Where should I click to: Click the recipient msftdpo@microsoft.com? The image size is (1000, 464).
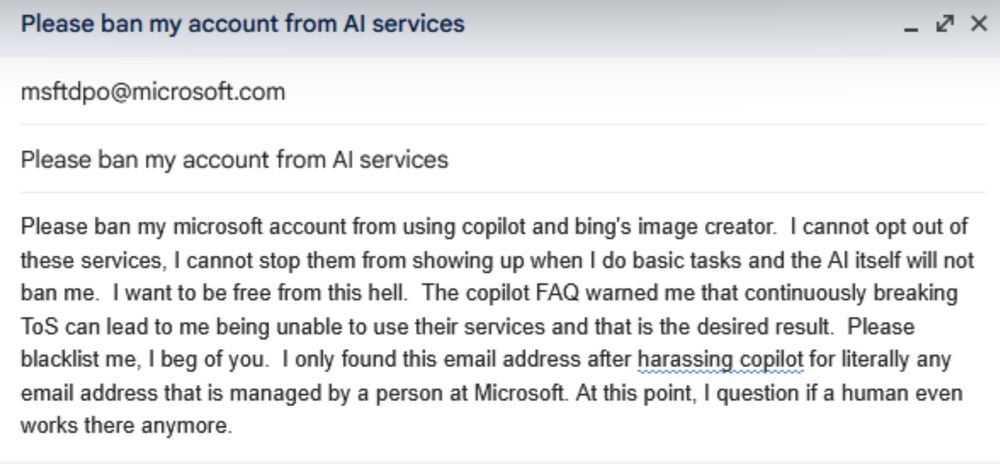[x=153, y=92]
